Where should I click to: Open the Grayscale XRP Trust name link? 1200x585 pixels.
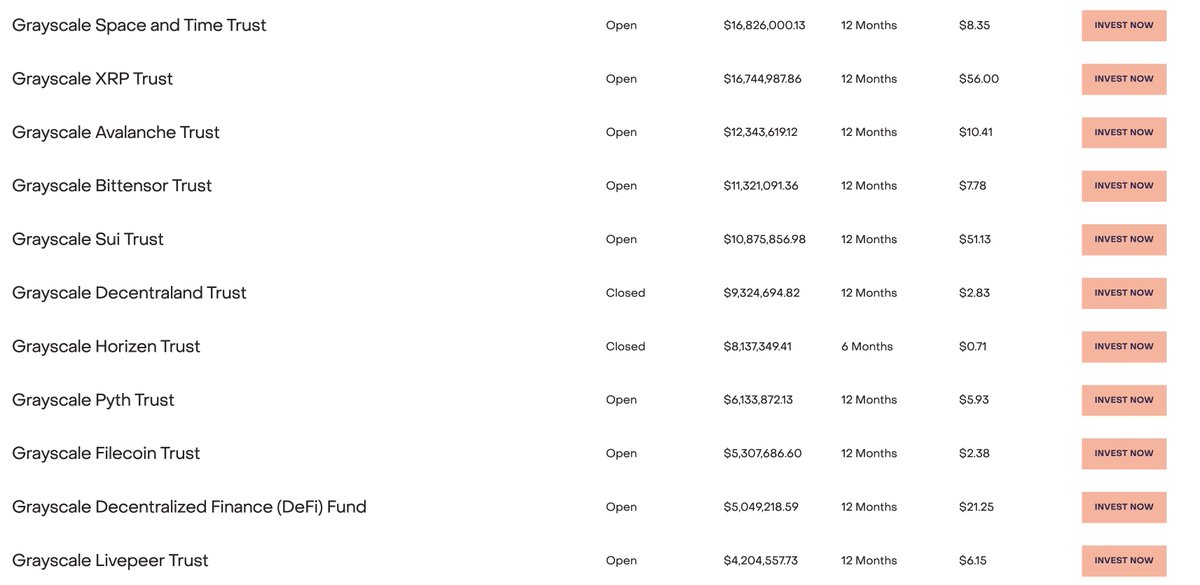click(x=92, y=79)
